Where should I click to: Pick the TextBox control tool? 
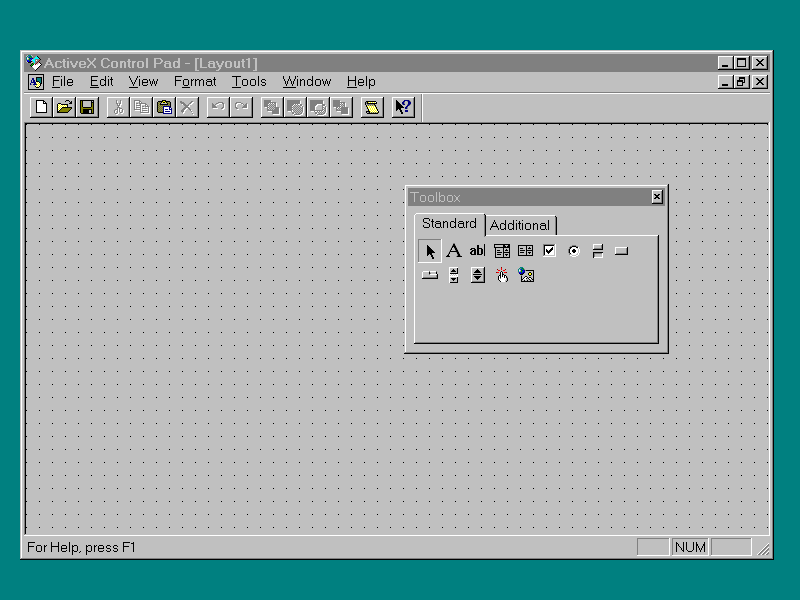pyautogui.click(x=477, y=251)
